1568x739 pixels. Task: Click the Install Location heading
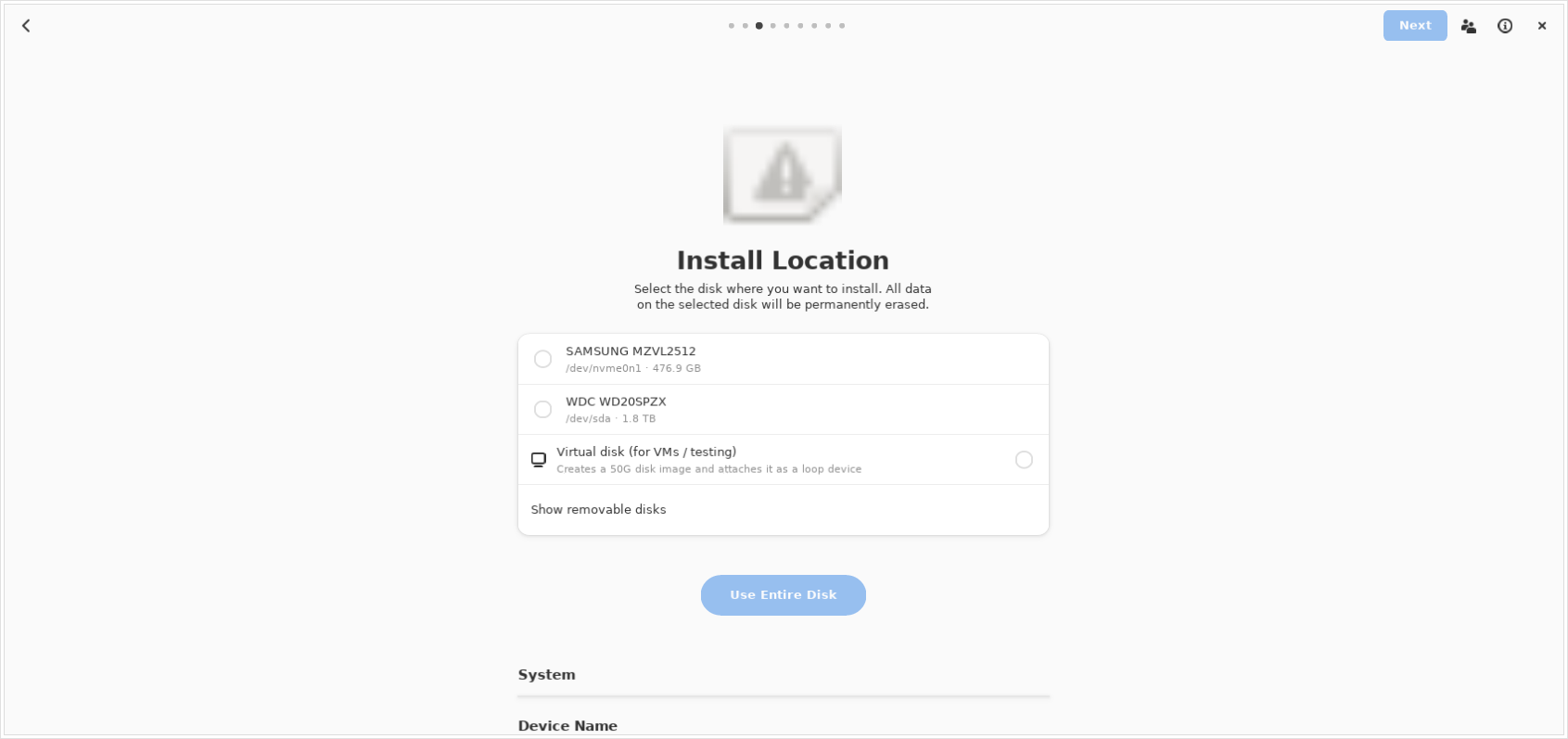[x=783, y=261]
